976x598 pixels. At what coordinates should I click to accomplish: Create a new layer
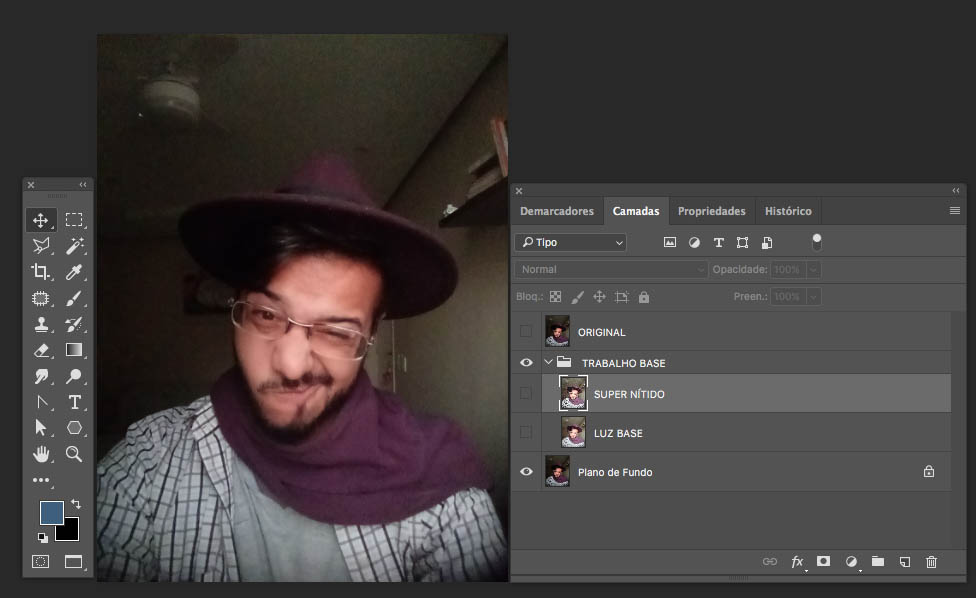[x=904, y=562]
